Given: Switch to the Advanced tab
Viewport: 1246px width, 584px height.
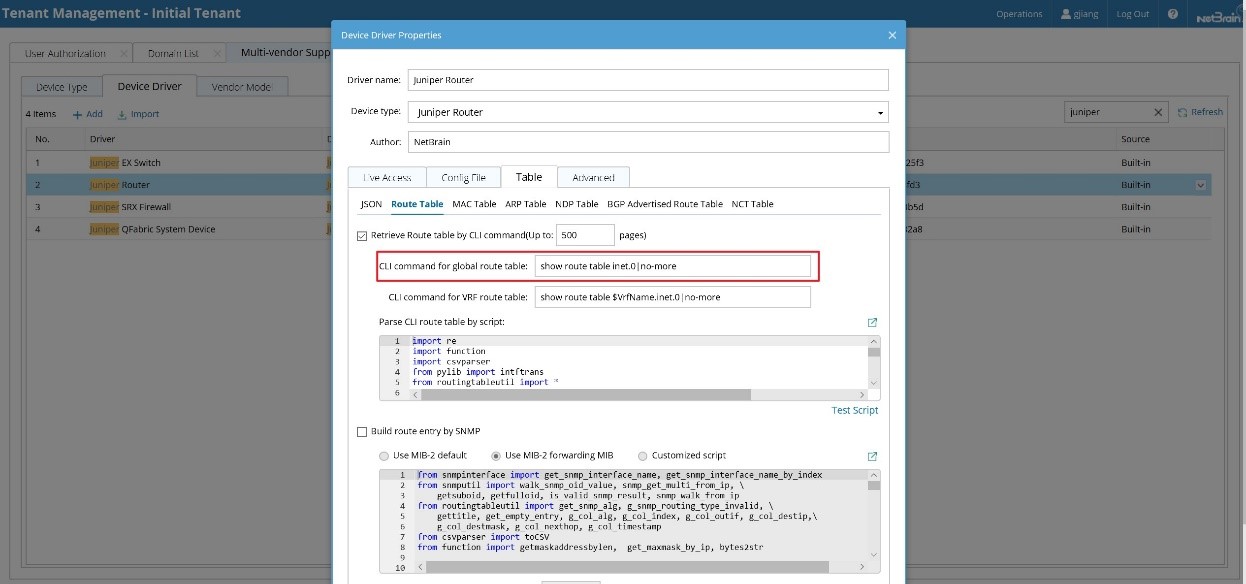Looking at the screenshot, I should tap(593, 177).
